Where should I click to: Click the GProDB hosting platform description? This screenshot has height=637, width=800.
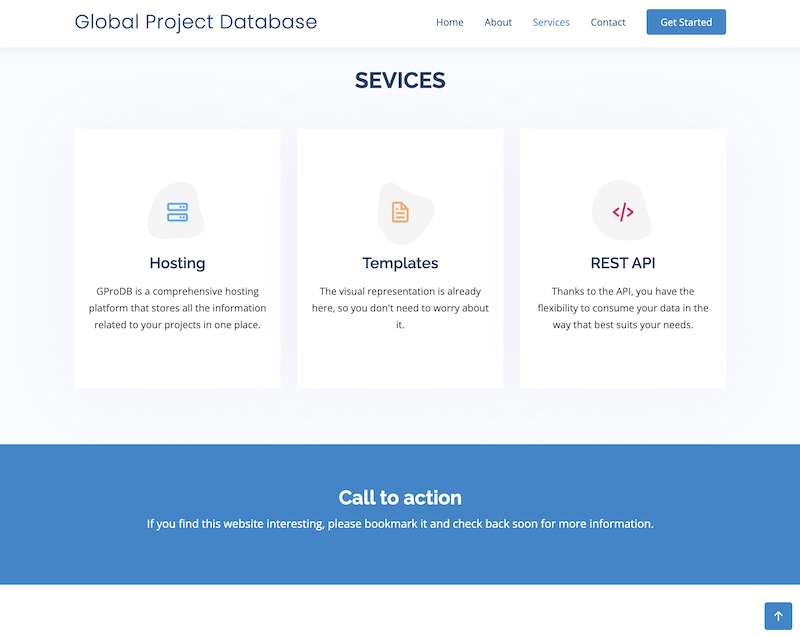point(177,308)
